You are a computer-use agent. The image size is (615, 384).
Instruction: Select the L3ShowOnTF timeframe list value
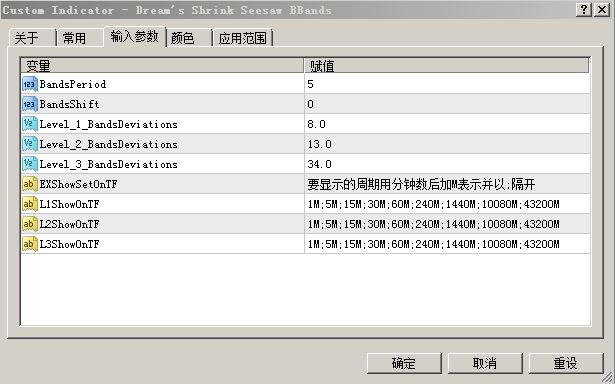click(x=433, y=244)
